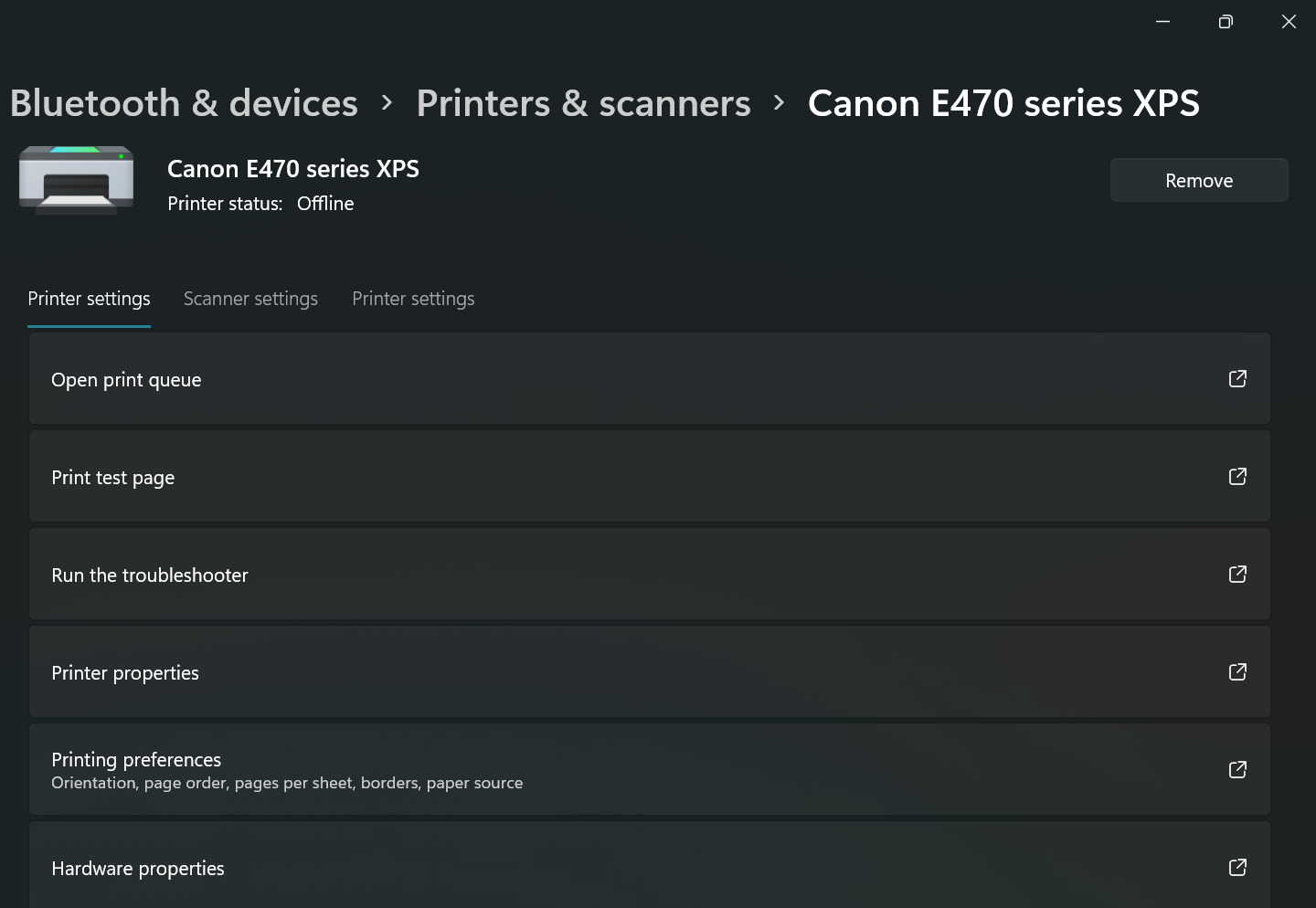This screenshot has height=908, width=1316.
Task: Go to Bluetooth & devices breadcrumb
Action: pyautogui.click(x=183, y=103)
